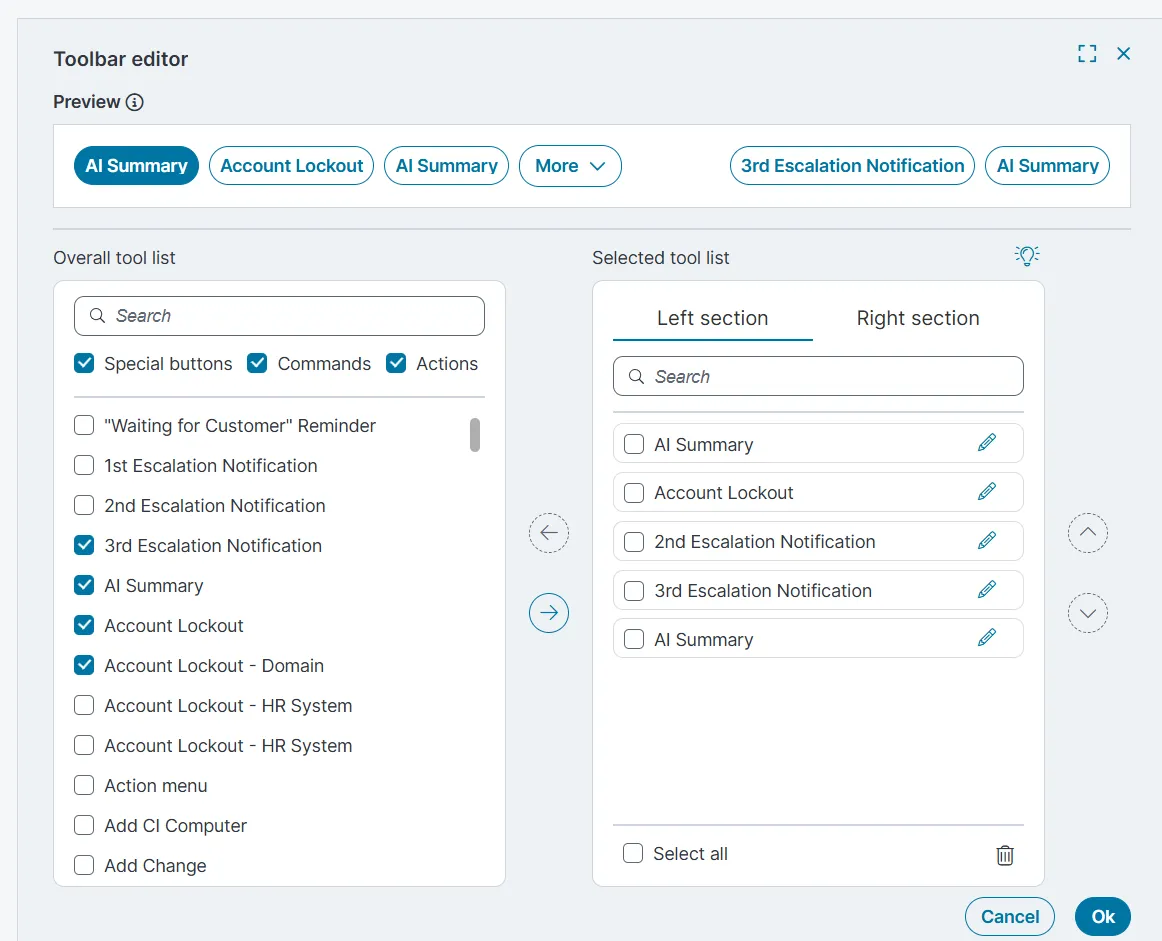This screenshot has height=941, width=1162.
Task: Click Account Lockout button in the preview
Action: 291,166
